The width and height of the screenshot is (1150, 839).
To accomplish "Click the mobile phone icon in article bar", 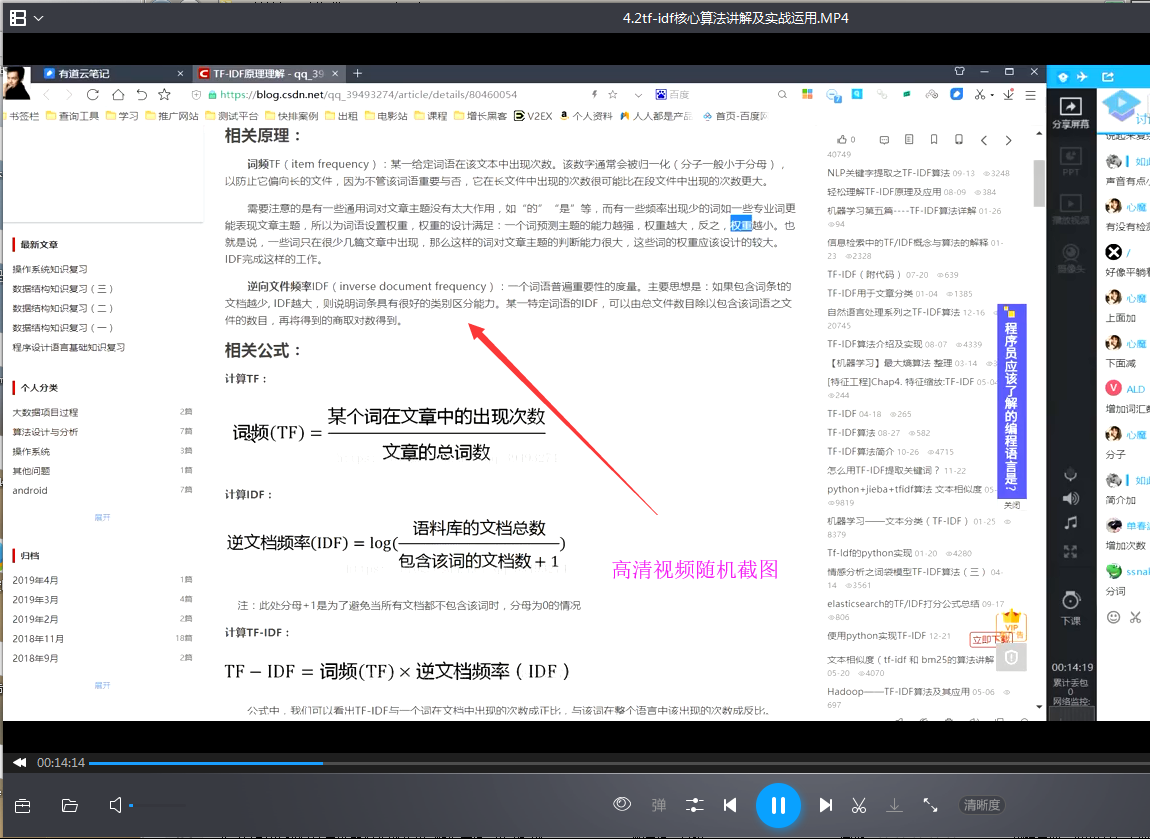I will click(959, 139).
